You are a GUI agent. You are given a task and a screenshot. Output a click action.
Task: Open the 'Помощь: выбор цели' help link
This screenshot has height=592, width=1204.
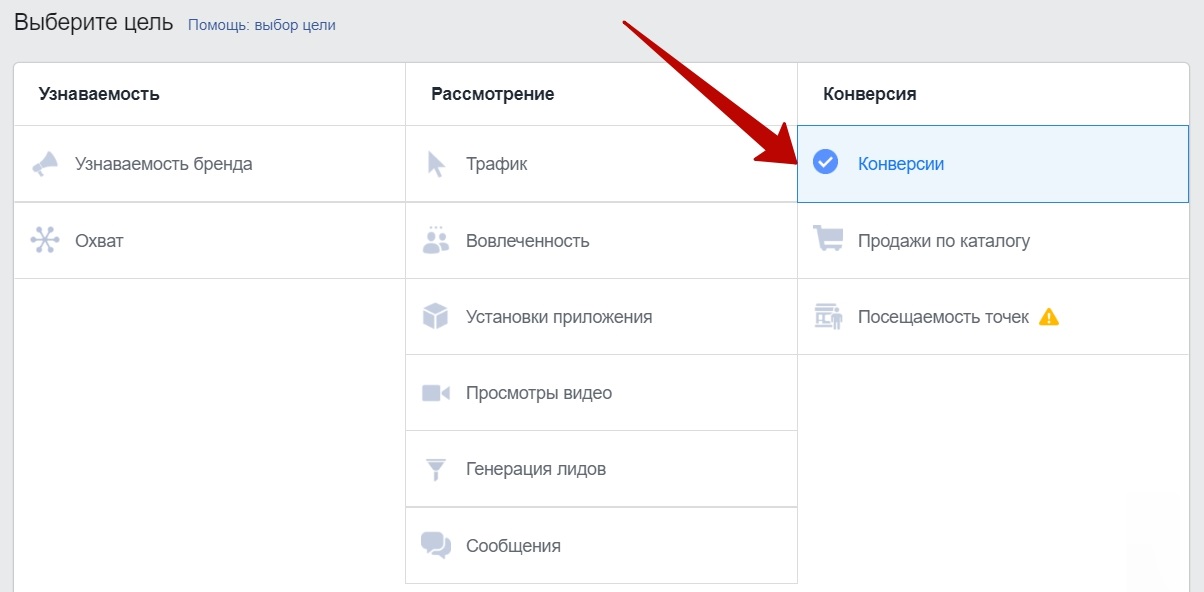pyautogui.click(x=262, y=25)
